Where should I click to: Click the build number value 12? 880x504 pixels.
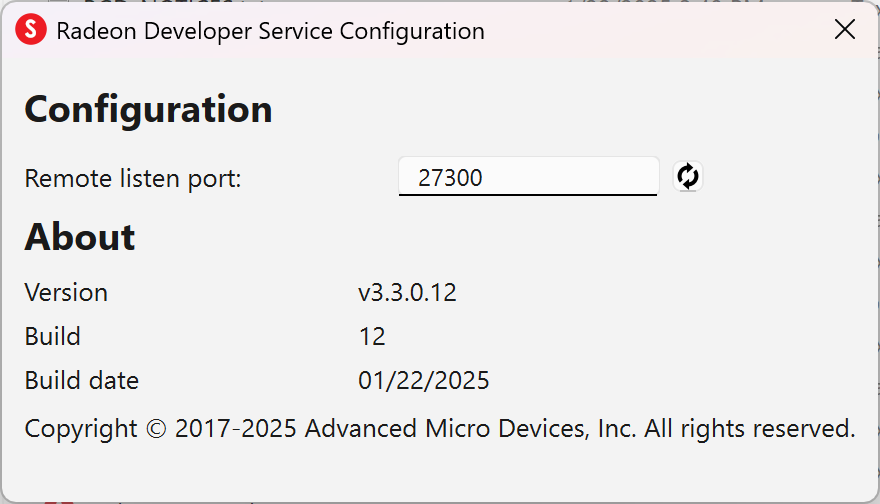pos(372,337)
